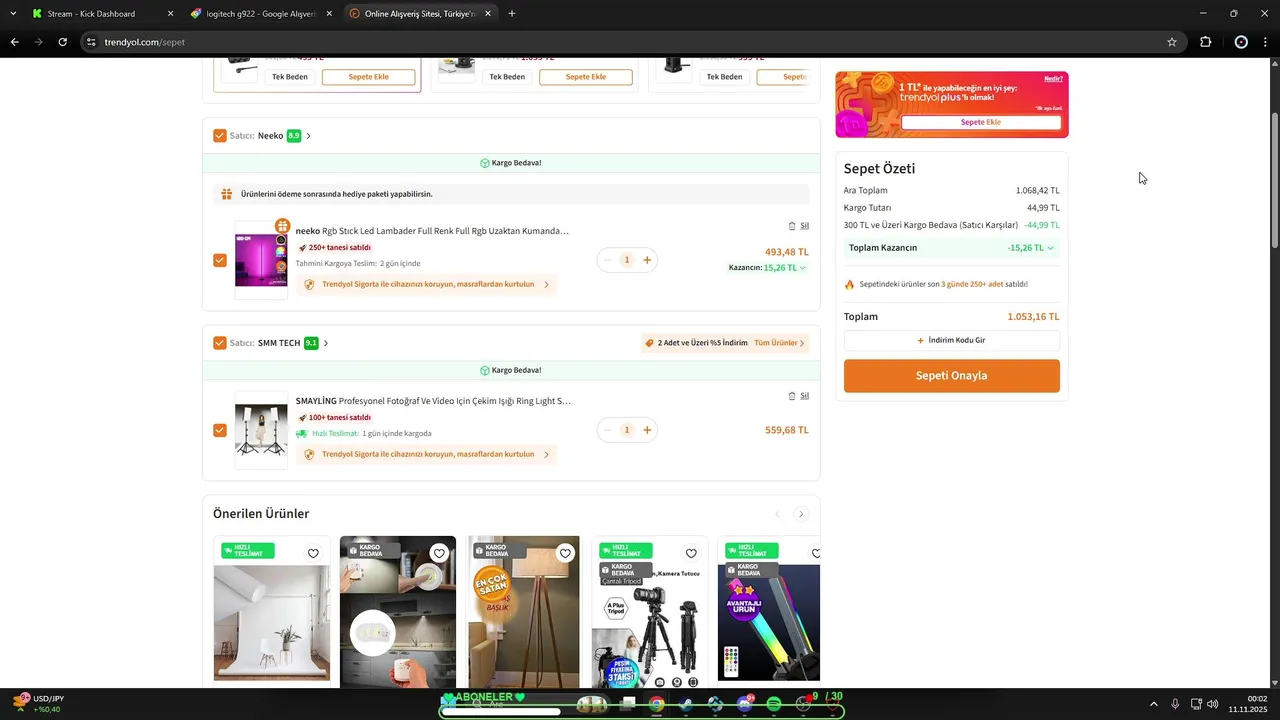Open tab search dropdown arrow
1280x720 pixels.
13,14
